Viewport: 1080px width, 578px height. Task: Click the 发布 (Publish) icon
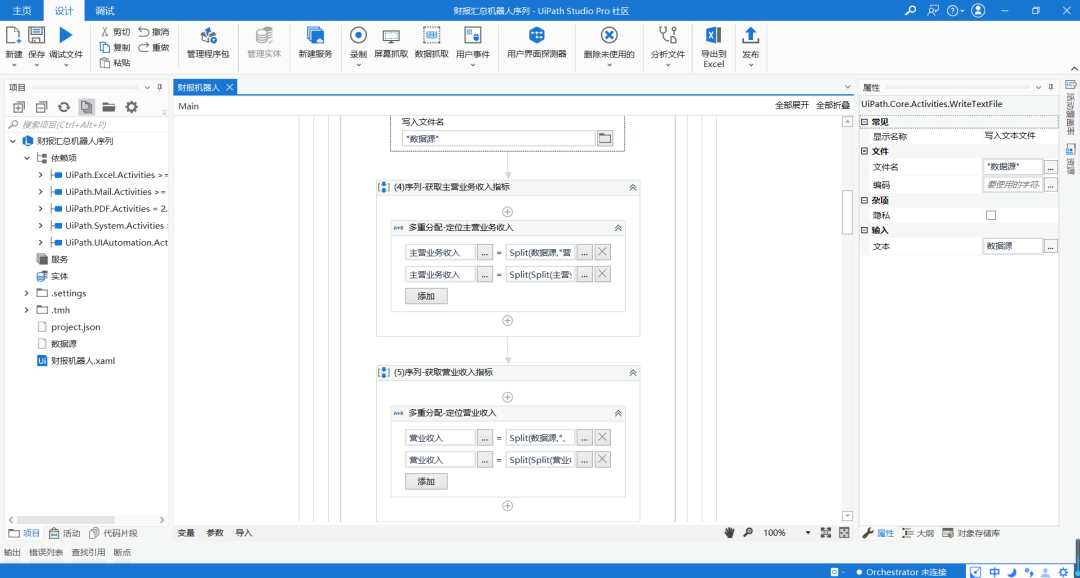751,36
